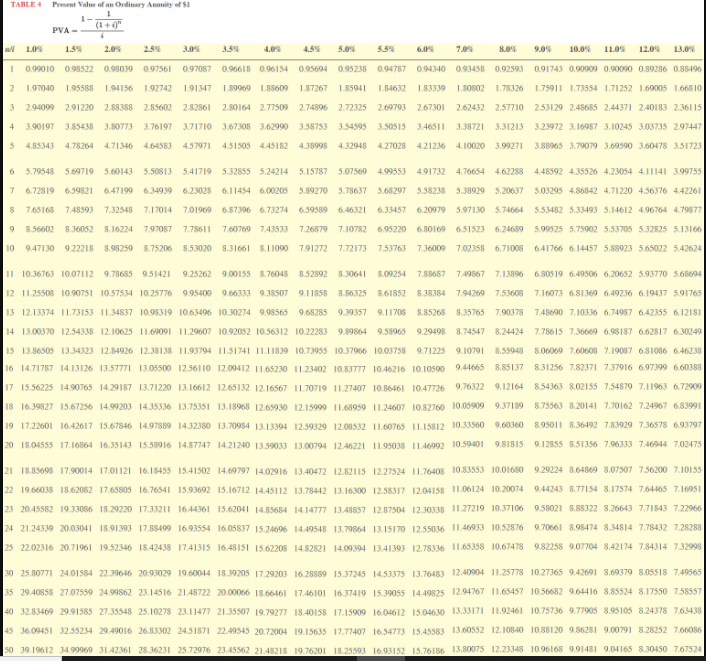
Task: Click the value '0.88496' in row 1
Action: 688,69
